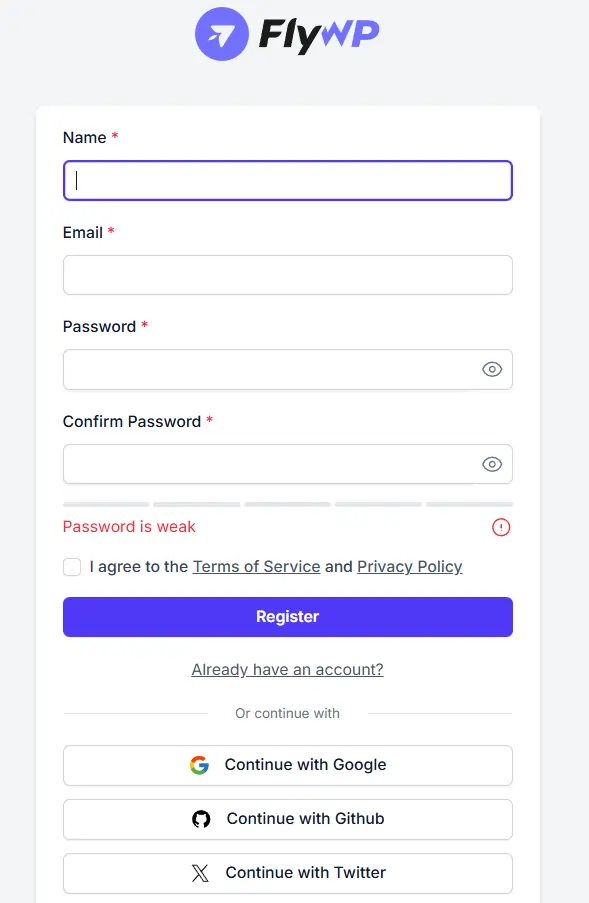Open the Terms of Service link
Screen dimensions: 589x903
(x=256, y=566)
